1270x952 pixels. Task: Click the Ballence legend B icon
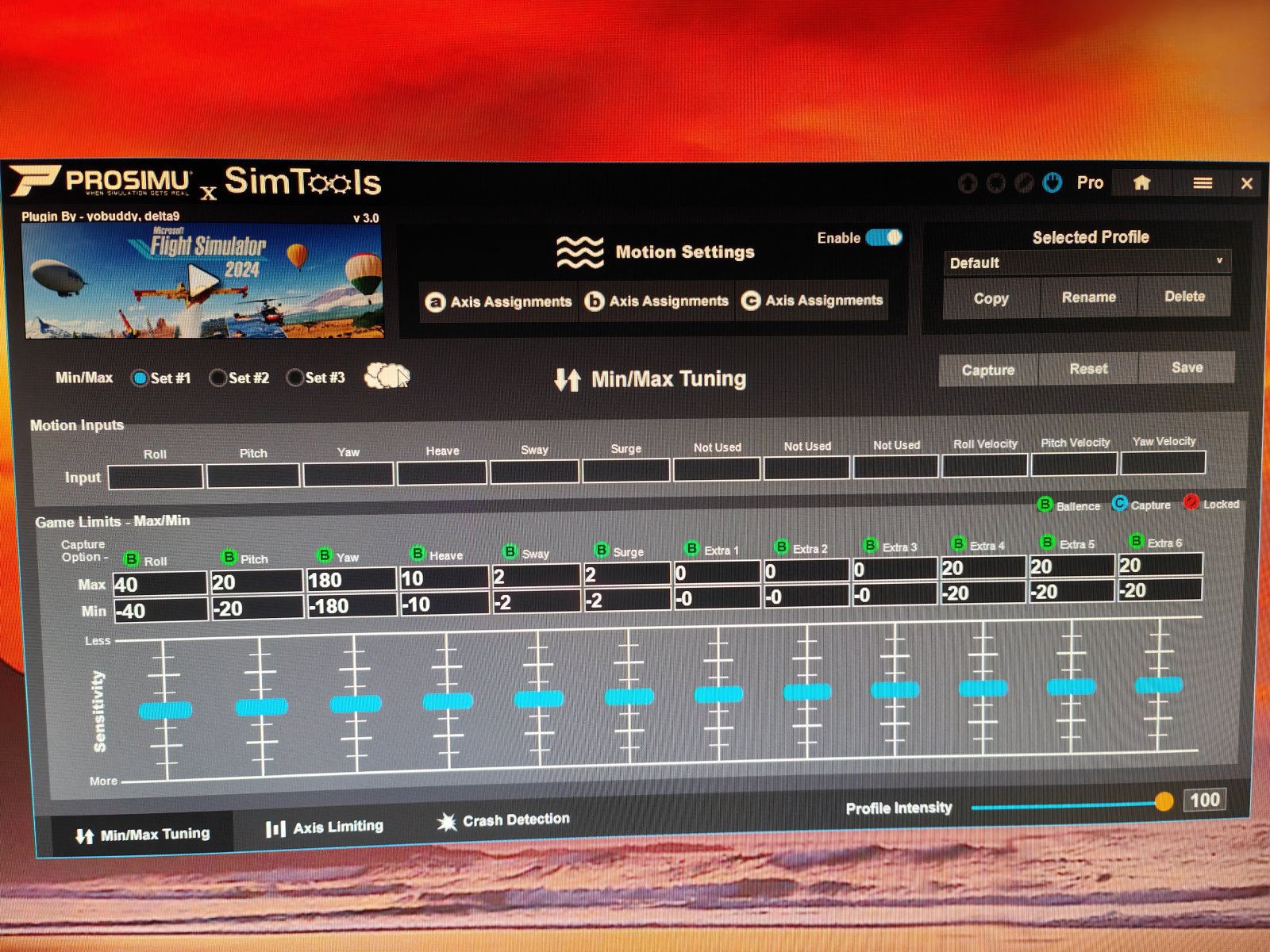[1045, 504]
